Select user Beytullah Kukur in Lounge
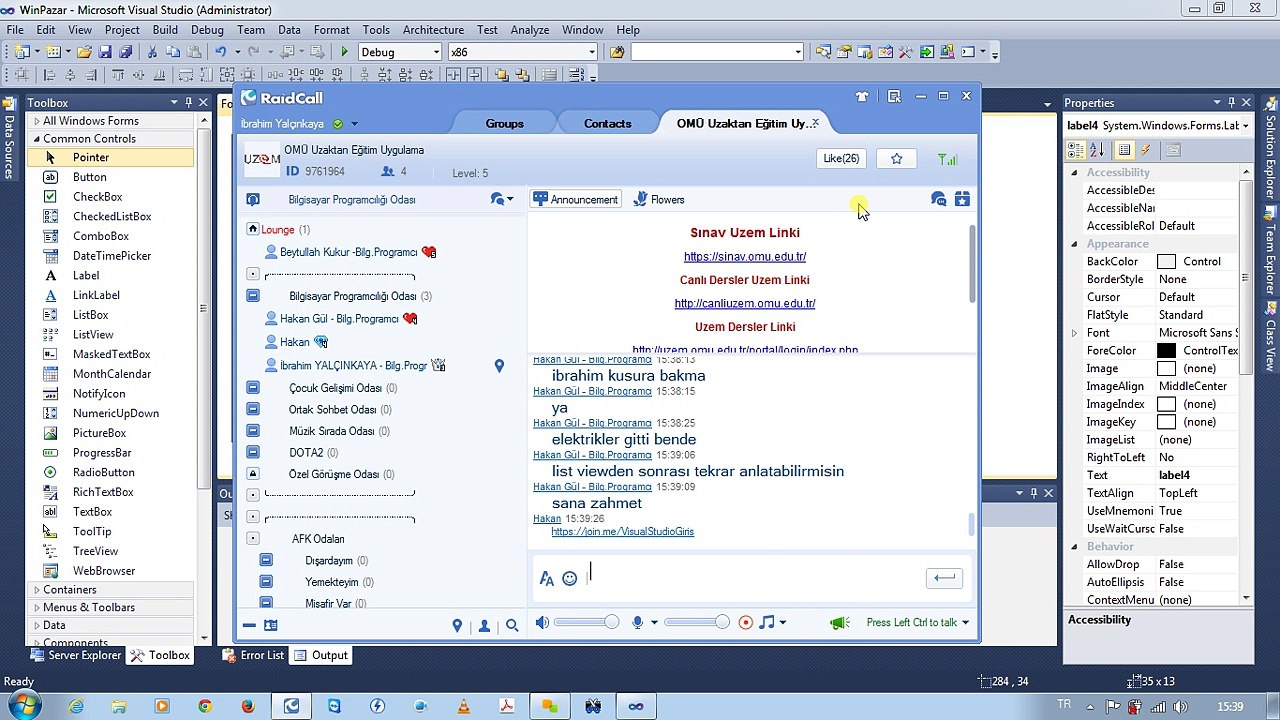The height and width of the screenshot is (720, 1280). pyautogui.click(x=348, y=252)
